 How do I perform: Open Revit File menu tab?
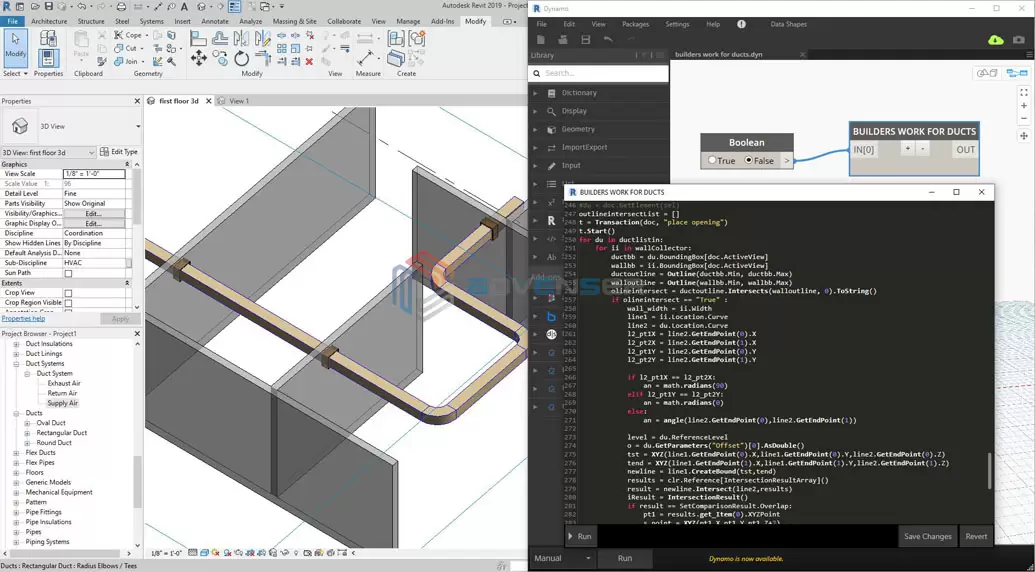(13, 21)
